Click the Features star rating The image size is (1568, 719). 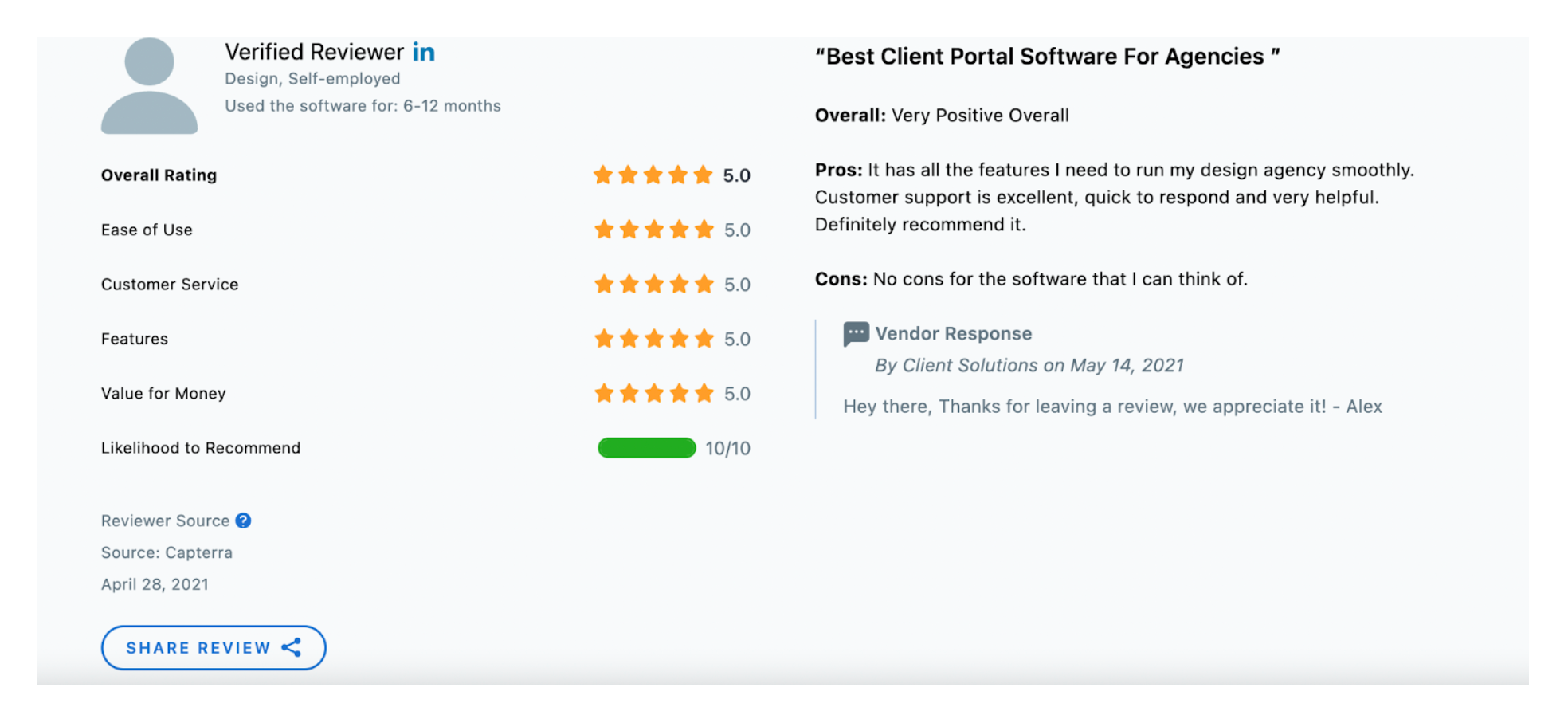point(653,340)
